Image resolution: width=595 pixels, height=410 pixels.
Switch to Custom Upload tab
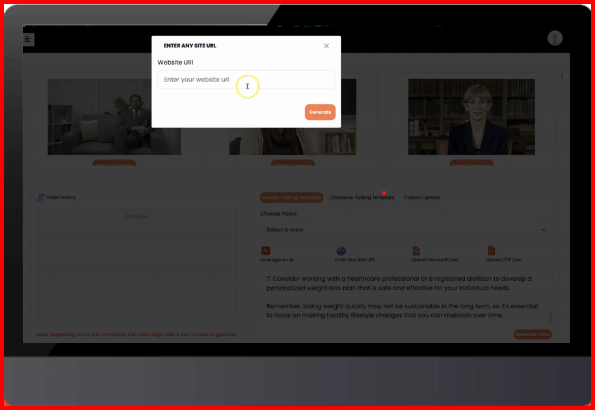click(x=422, y=197)
